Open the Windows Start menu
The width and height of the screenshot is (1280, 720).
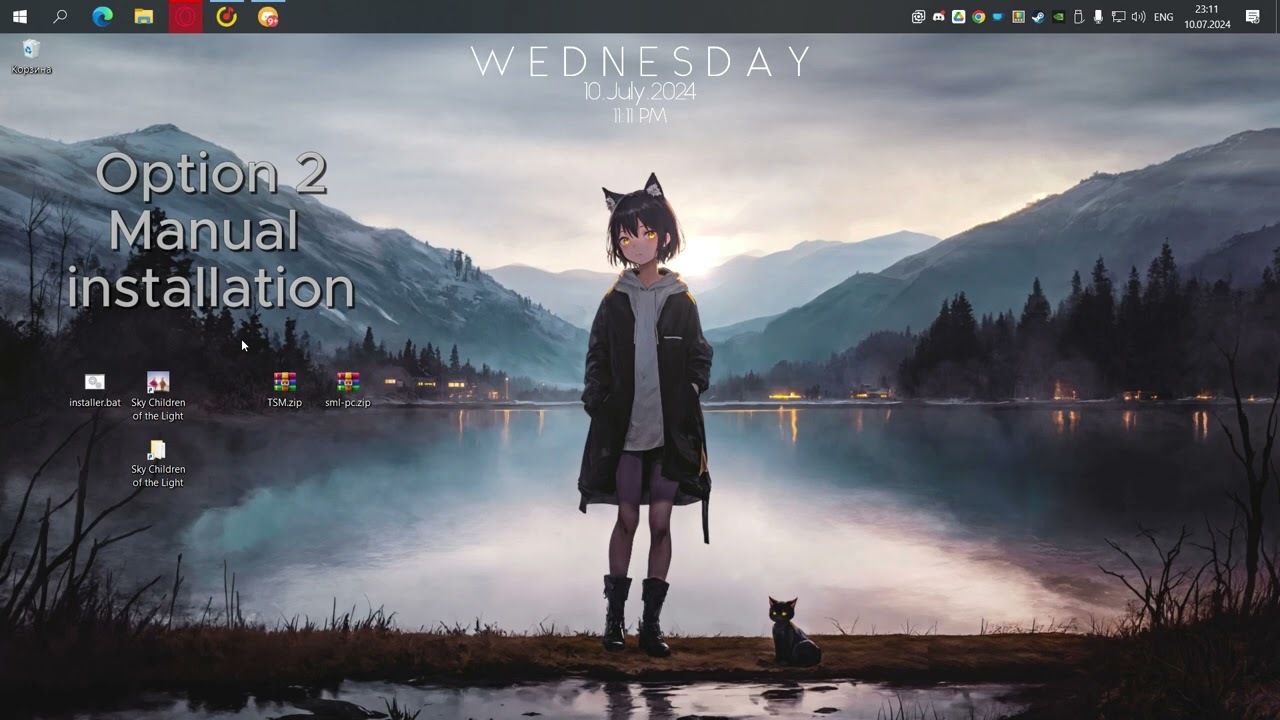[20, 17]
